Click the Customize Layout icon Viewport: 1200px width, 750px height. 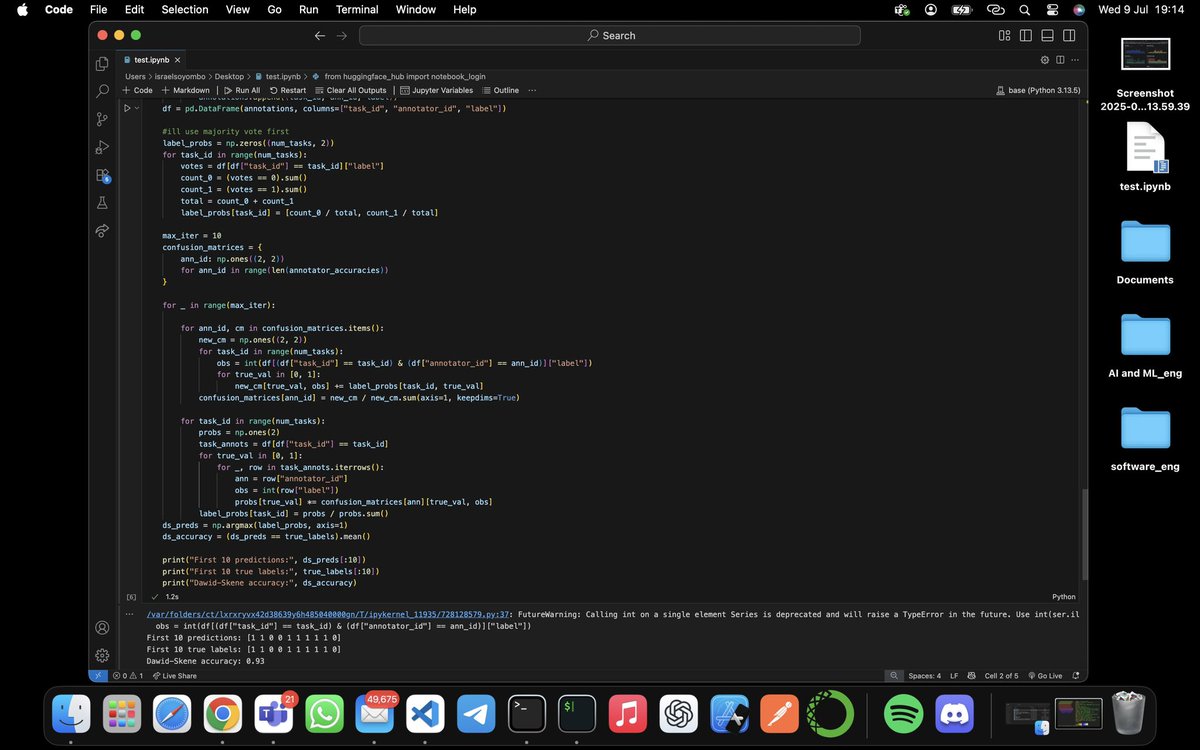pos(1004,35)
